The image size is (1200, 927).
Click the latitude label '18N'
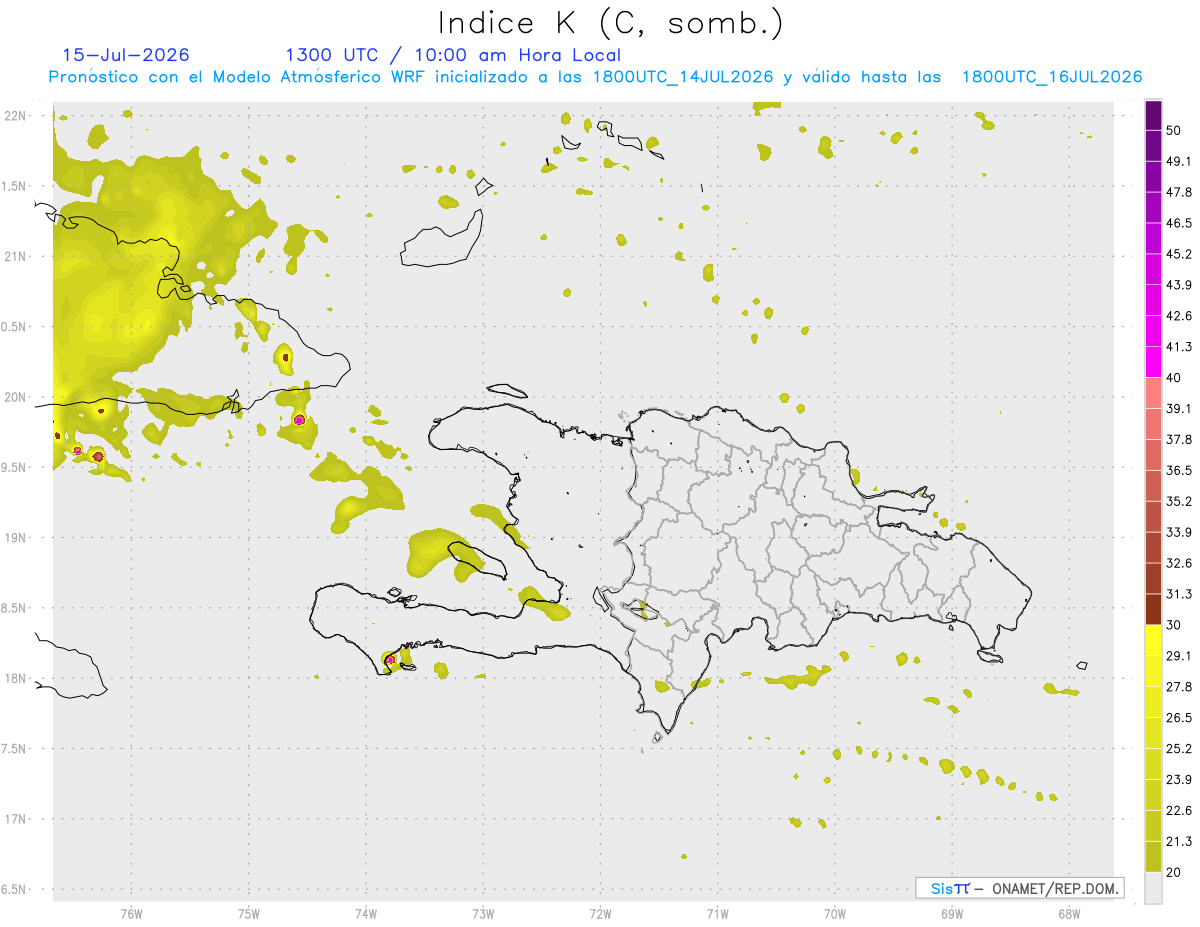pyautogui.click(x=16, y=678)
